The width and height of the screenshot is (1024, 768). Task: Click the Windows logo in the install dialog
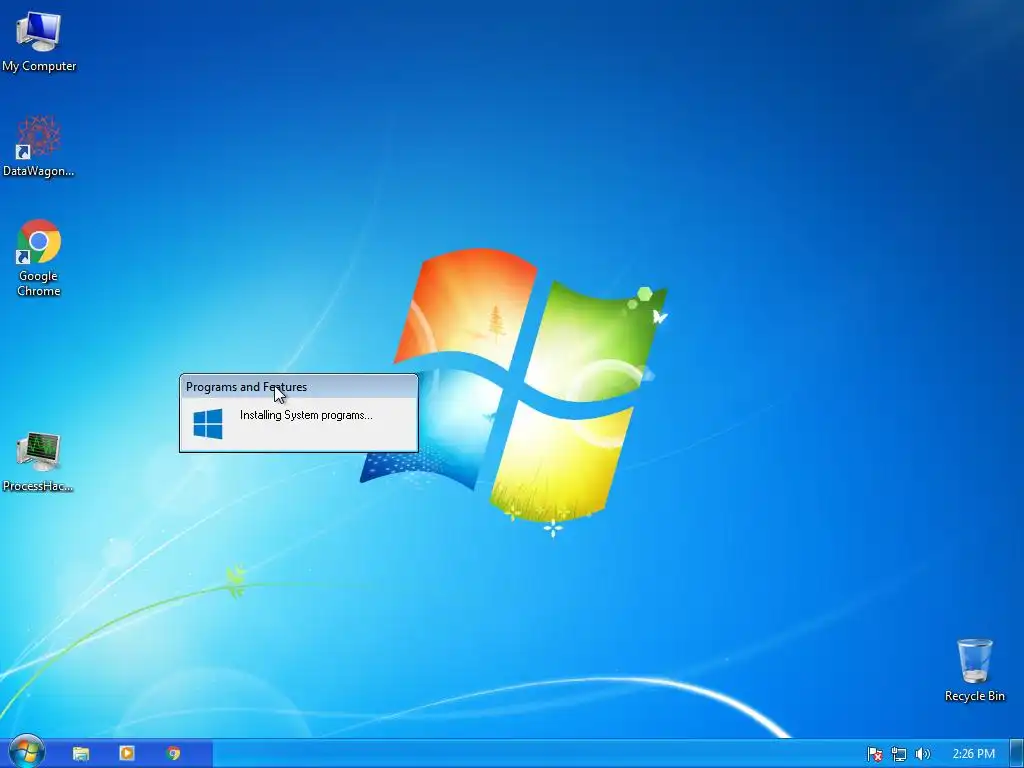point(208,423)
